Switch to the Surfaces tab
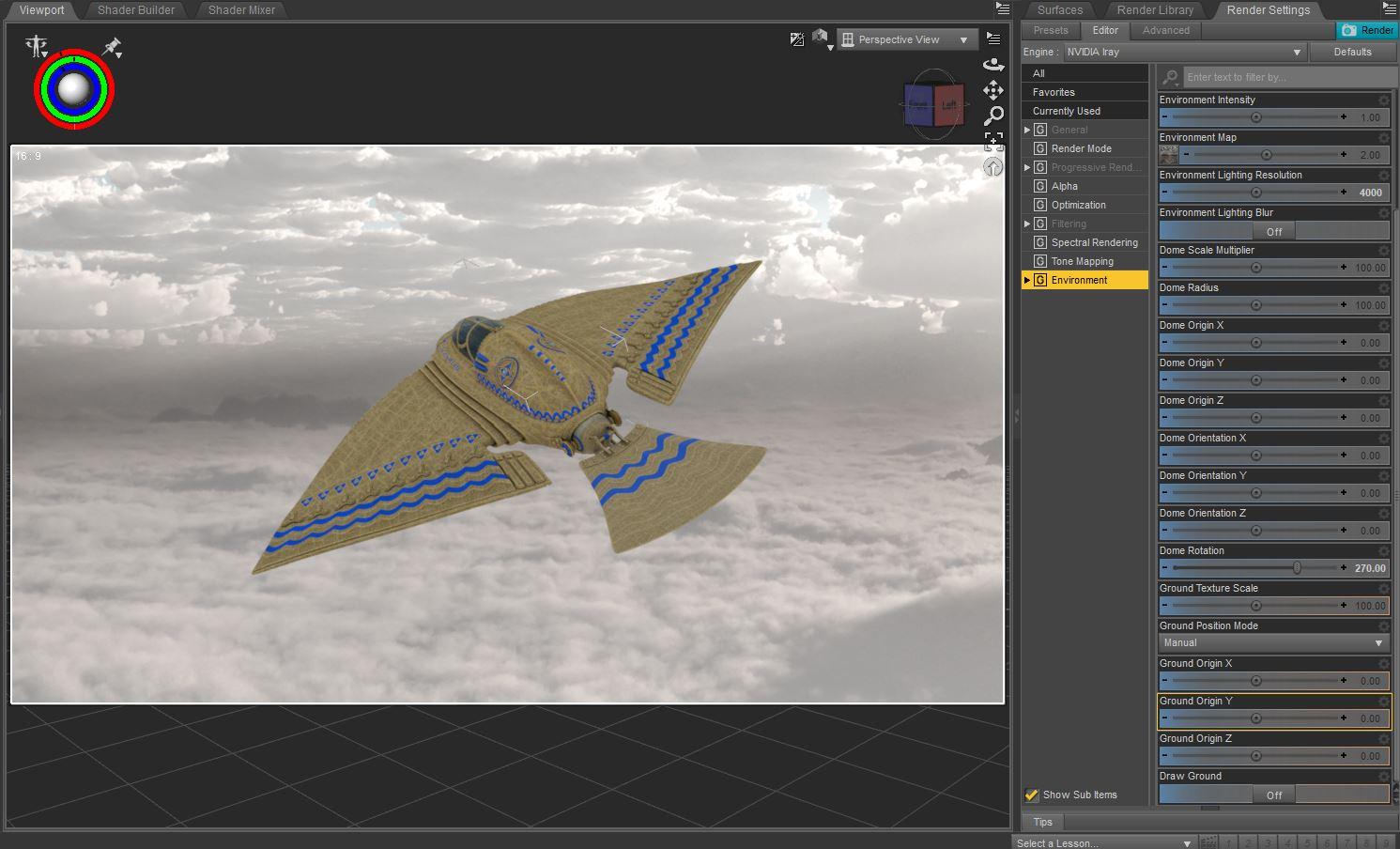1400x849 pixels. (1059, 10)
